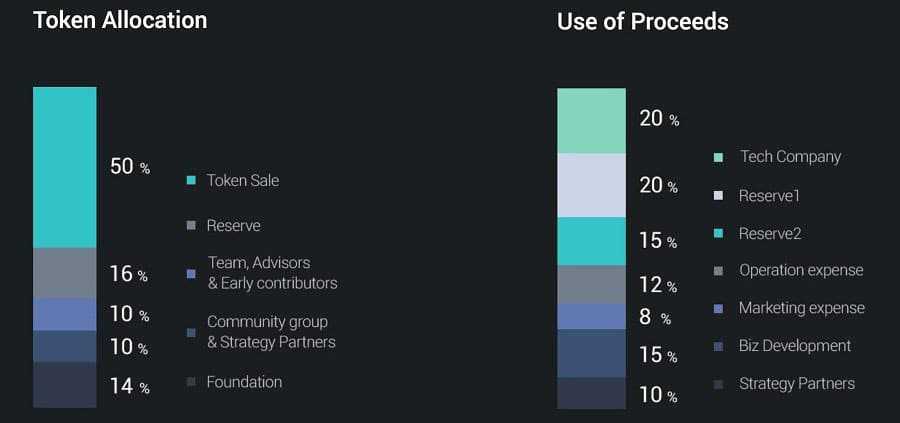Viewport: 900px width, 423px height.
Task: Select the 20% Tech Company bar segment
Action: (x=591, y=120)
